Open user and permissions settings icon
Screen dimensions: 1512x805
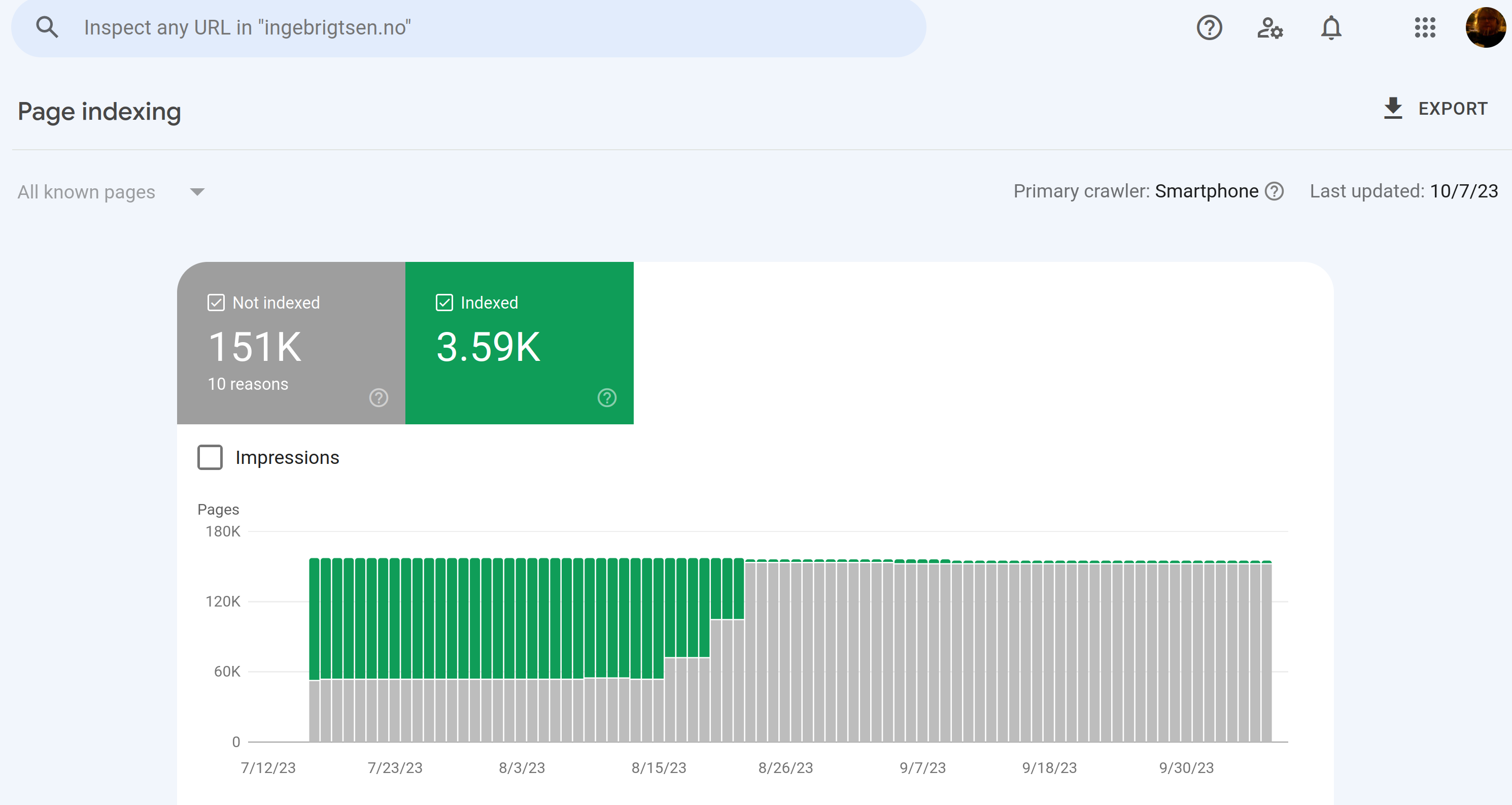(1270, 27)
